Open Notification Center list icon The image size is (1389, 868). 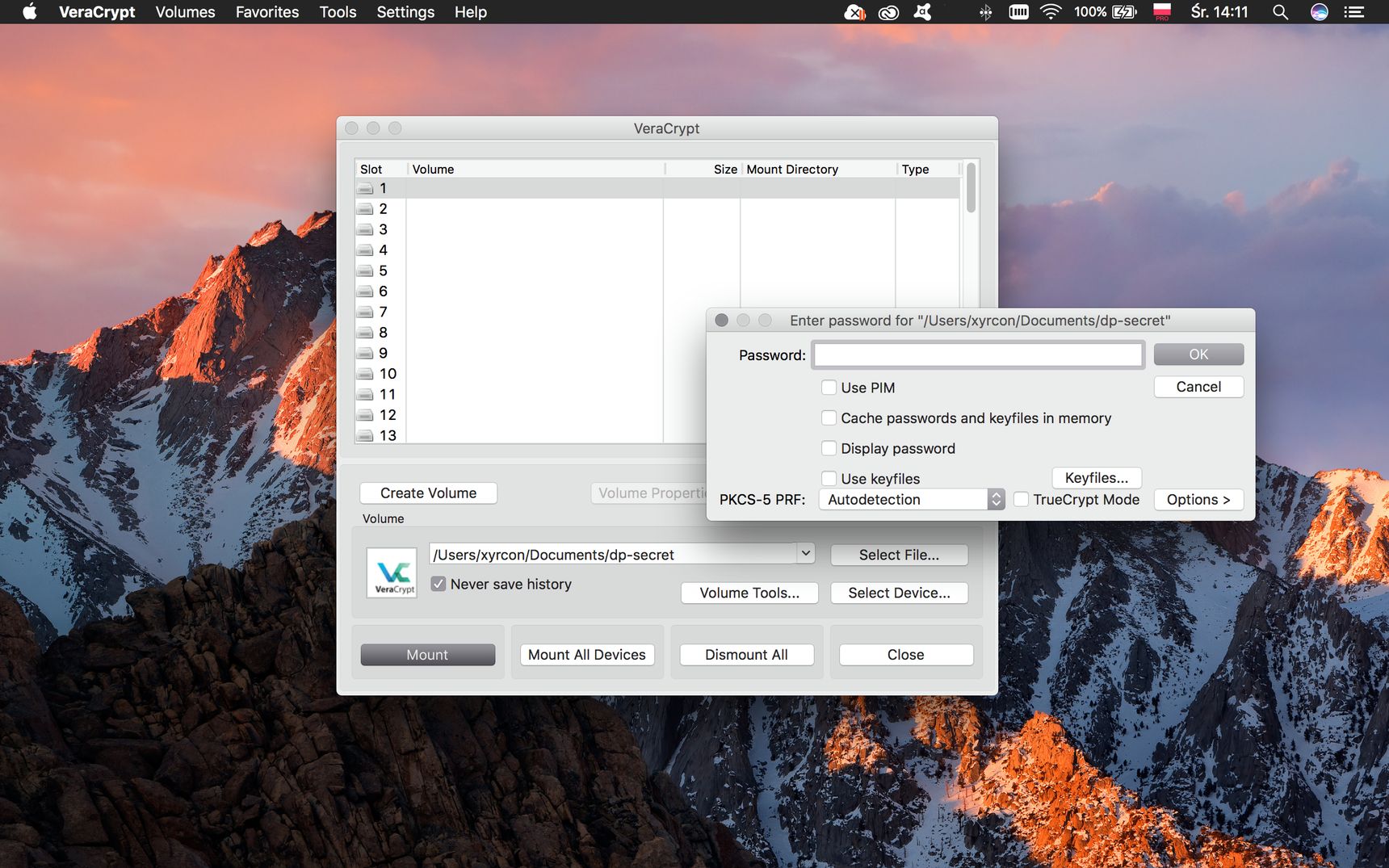pos(1354,12)
